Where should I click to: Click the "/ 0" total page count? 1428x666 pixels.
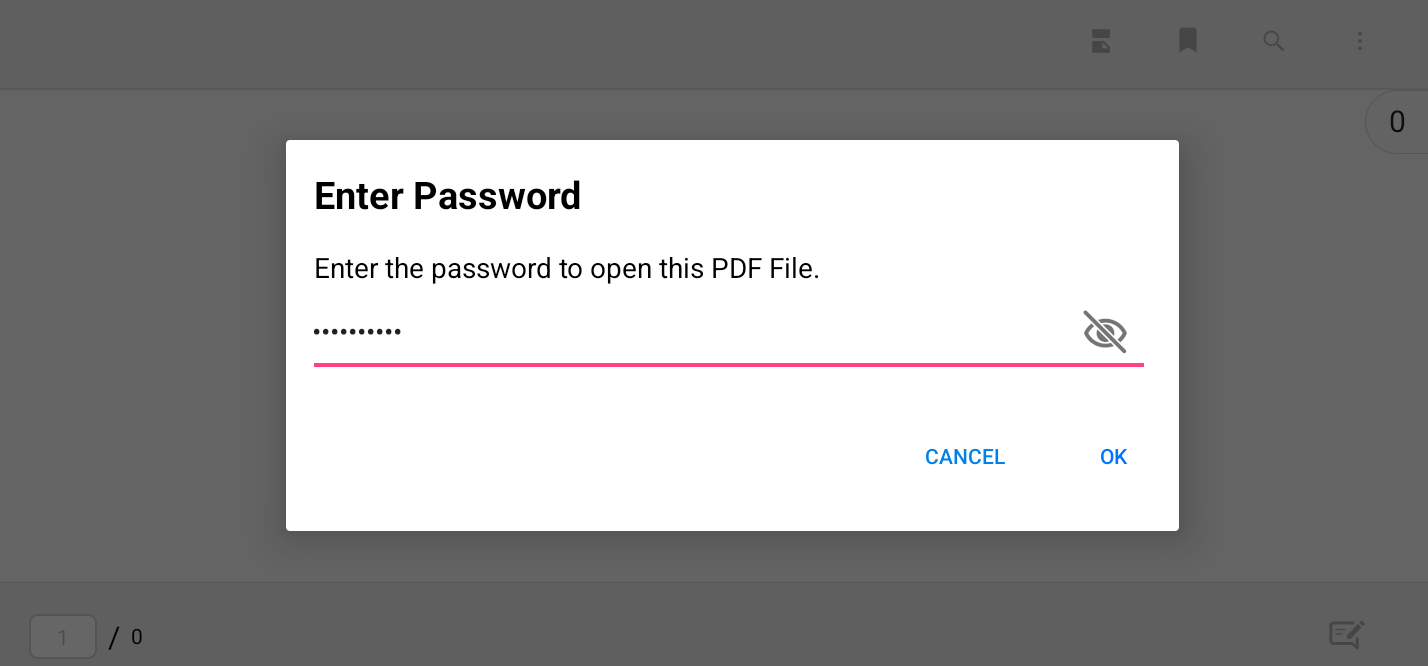pyautogui.click(x=127, y=637)
